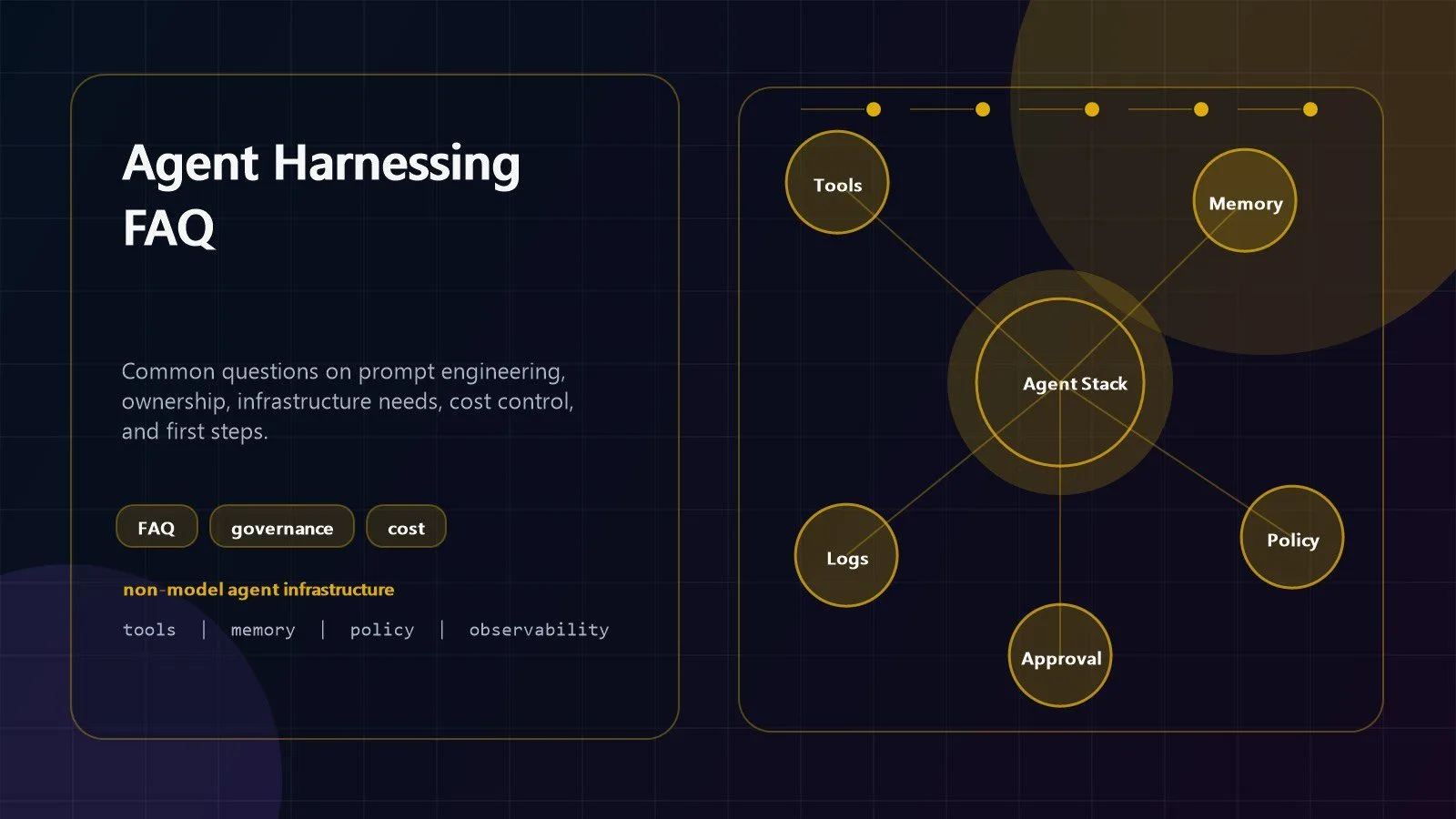Click the FAQ tag pill
Screen dimensions: 1456x819
tap(157, 527)
